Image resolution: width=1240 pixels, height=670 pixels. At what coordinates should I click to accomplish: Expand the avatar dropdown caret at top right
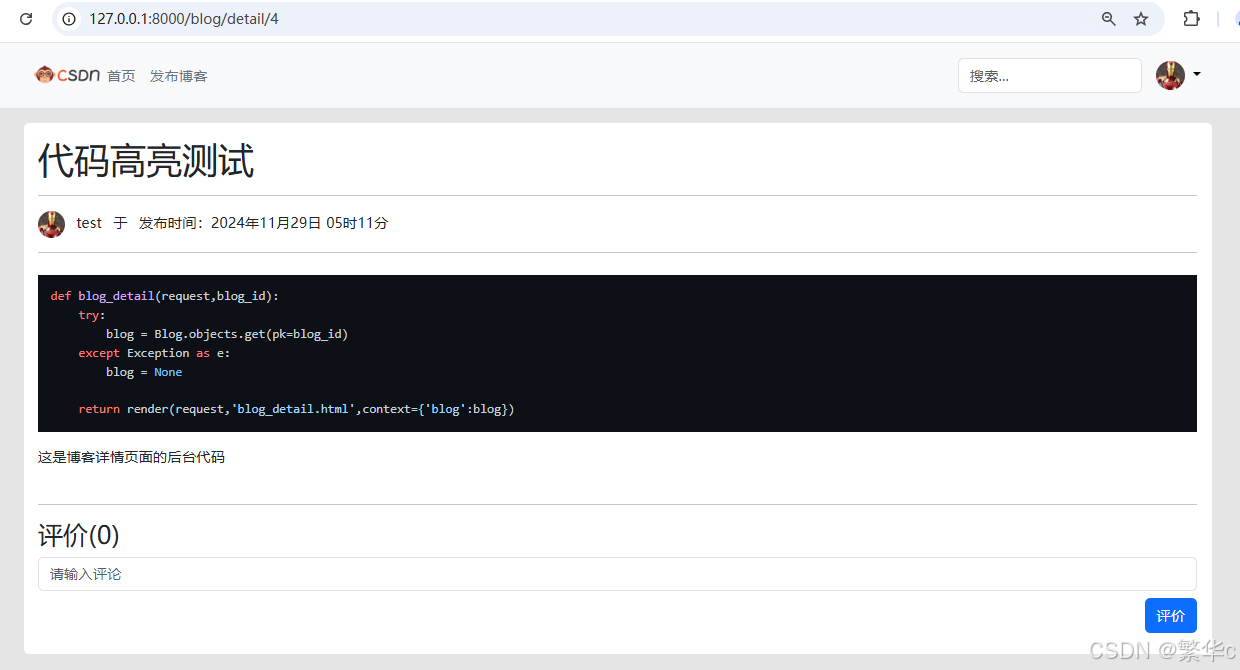[1196, 75]
